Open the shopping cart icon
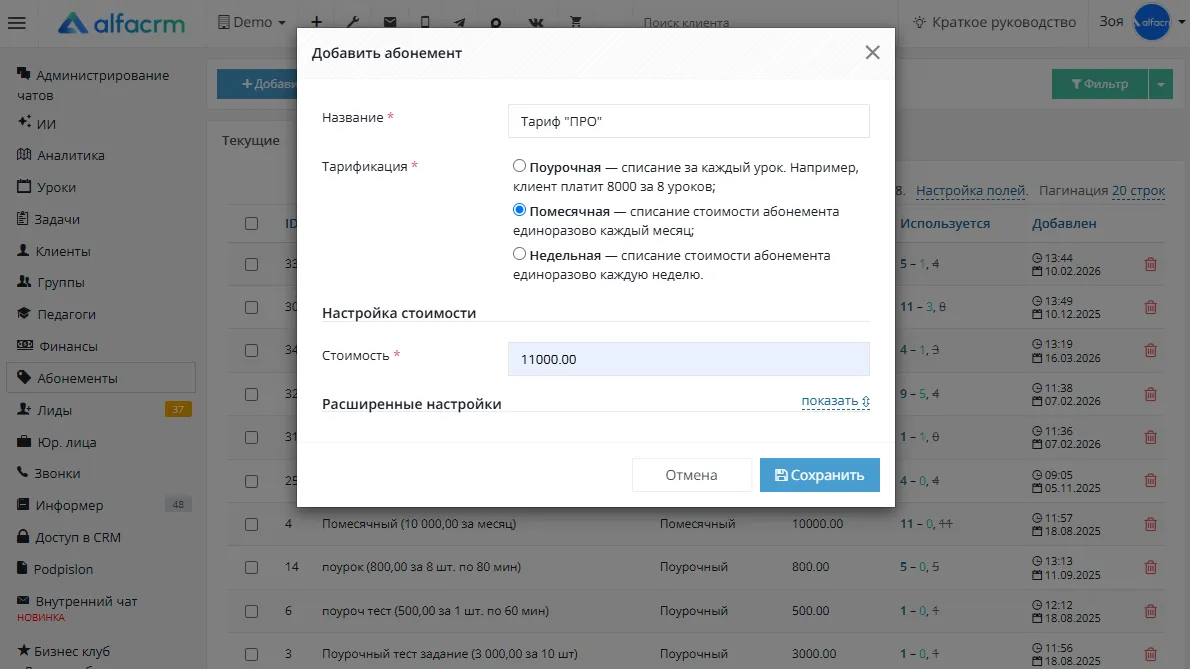The height and width of the screenshot is (669, 1190). click(576, 22)
